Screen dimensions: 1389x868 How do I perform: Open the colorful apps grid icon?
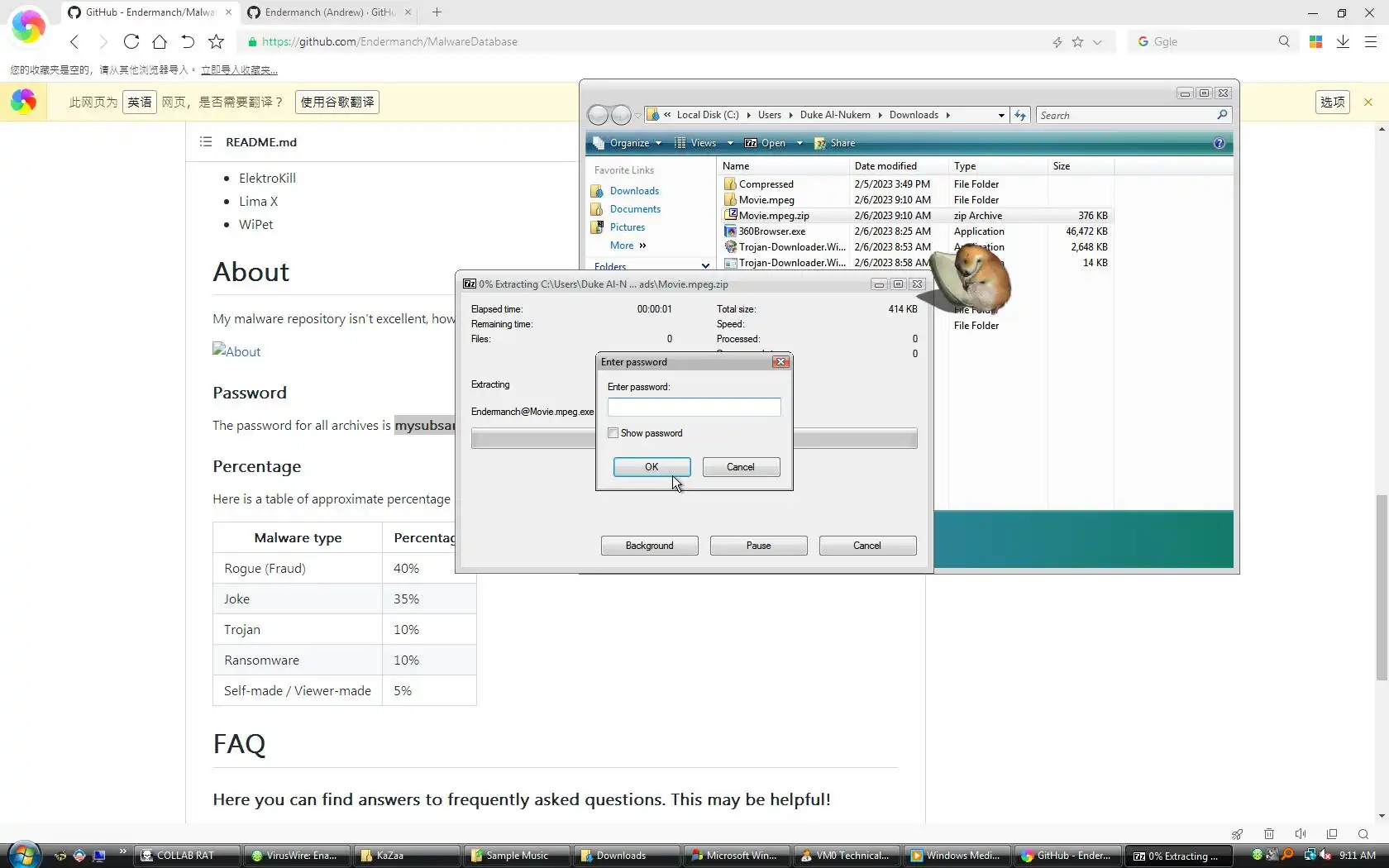[1315, 41]
